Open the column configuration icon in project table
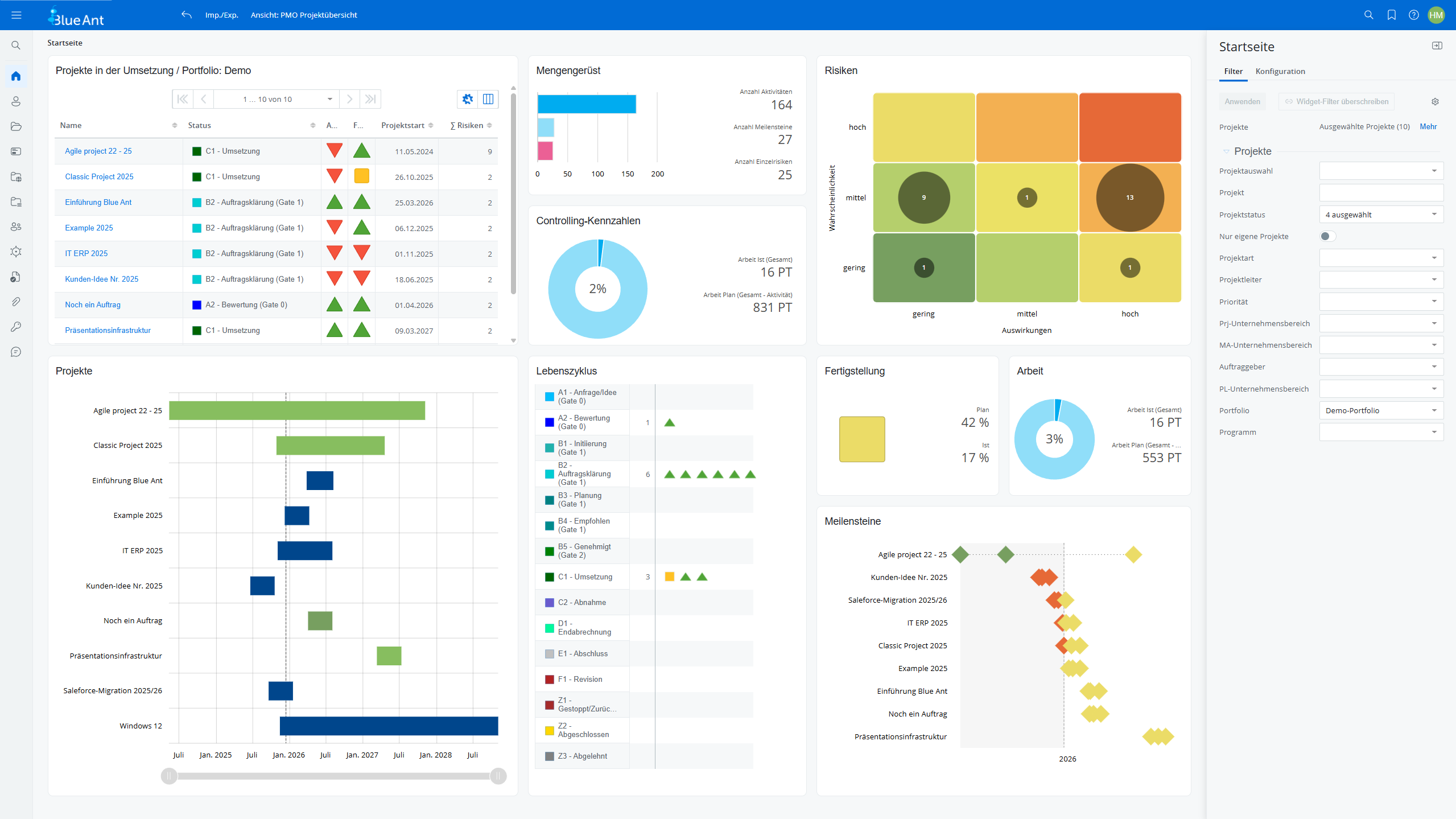The height and width of the screenshot is (819, 1456). tap(488, 98)
